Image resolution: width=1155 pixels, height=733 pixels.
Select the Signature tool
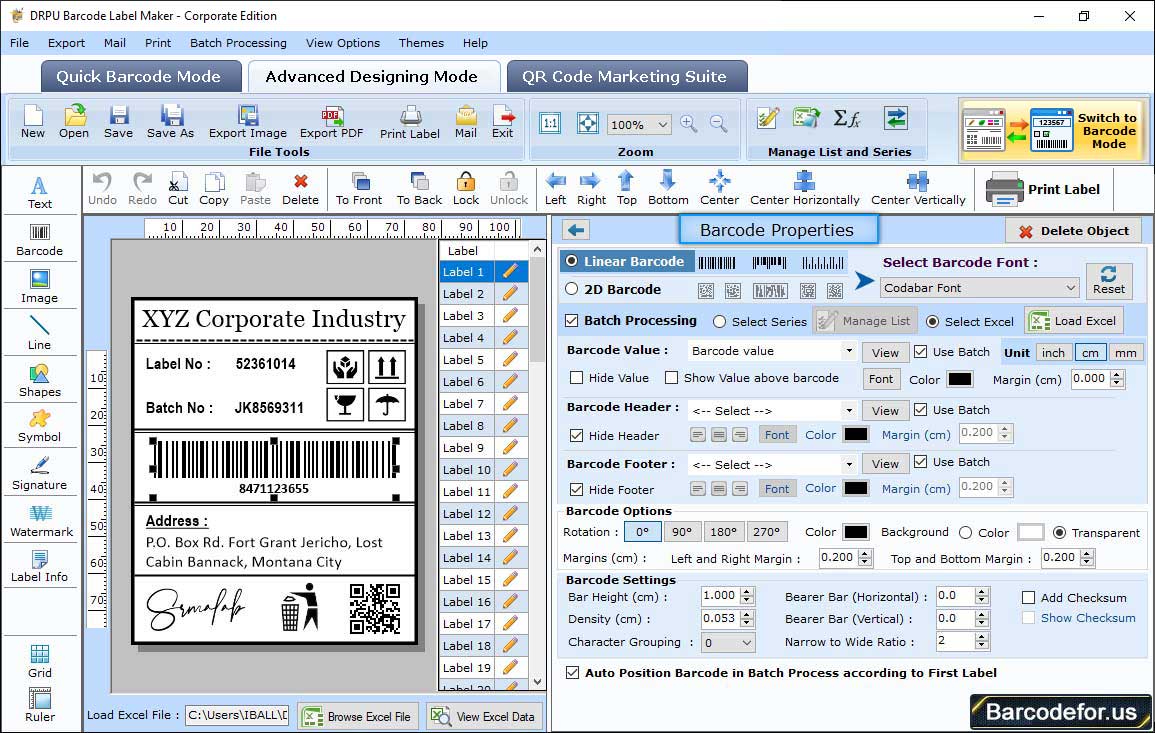[x=40, y=474]
